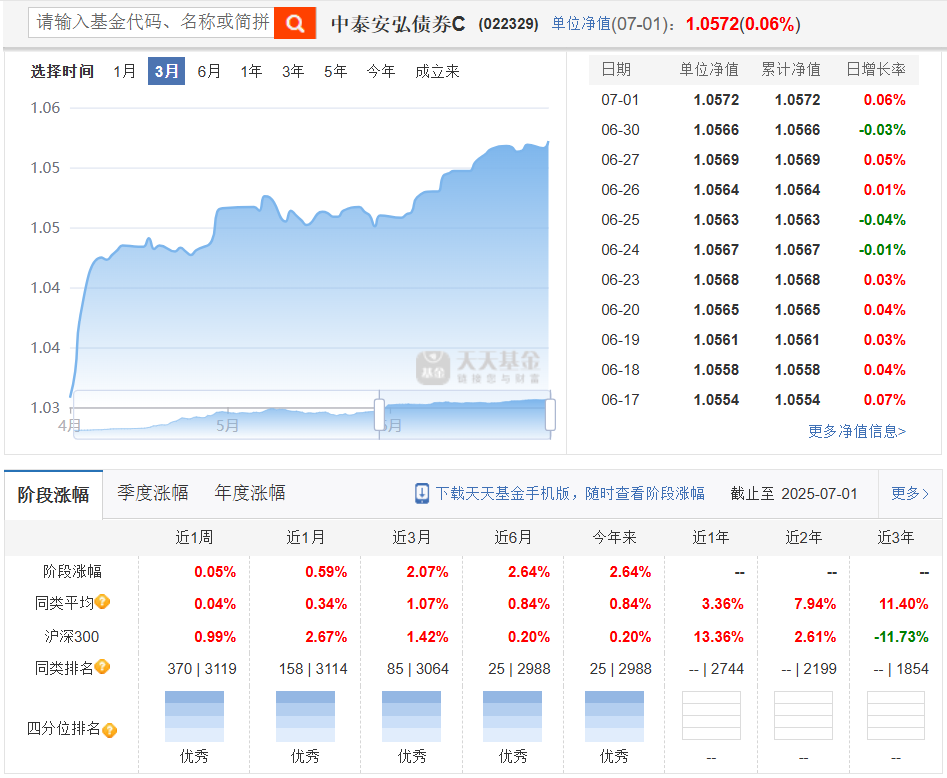
Task: Select the 3月 time range
Action: point(166,71)
